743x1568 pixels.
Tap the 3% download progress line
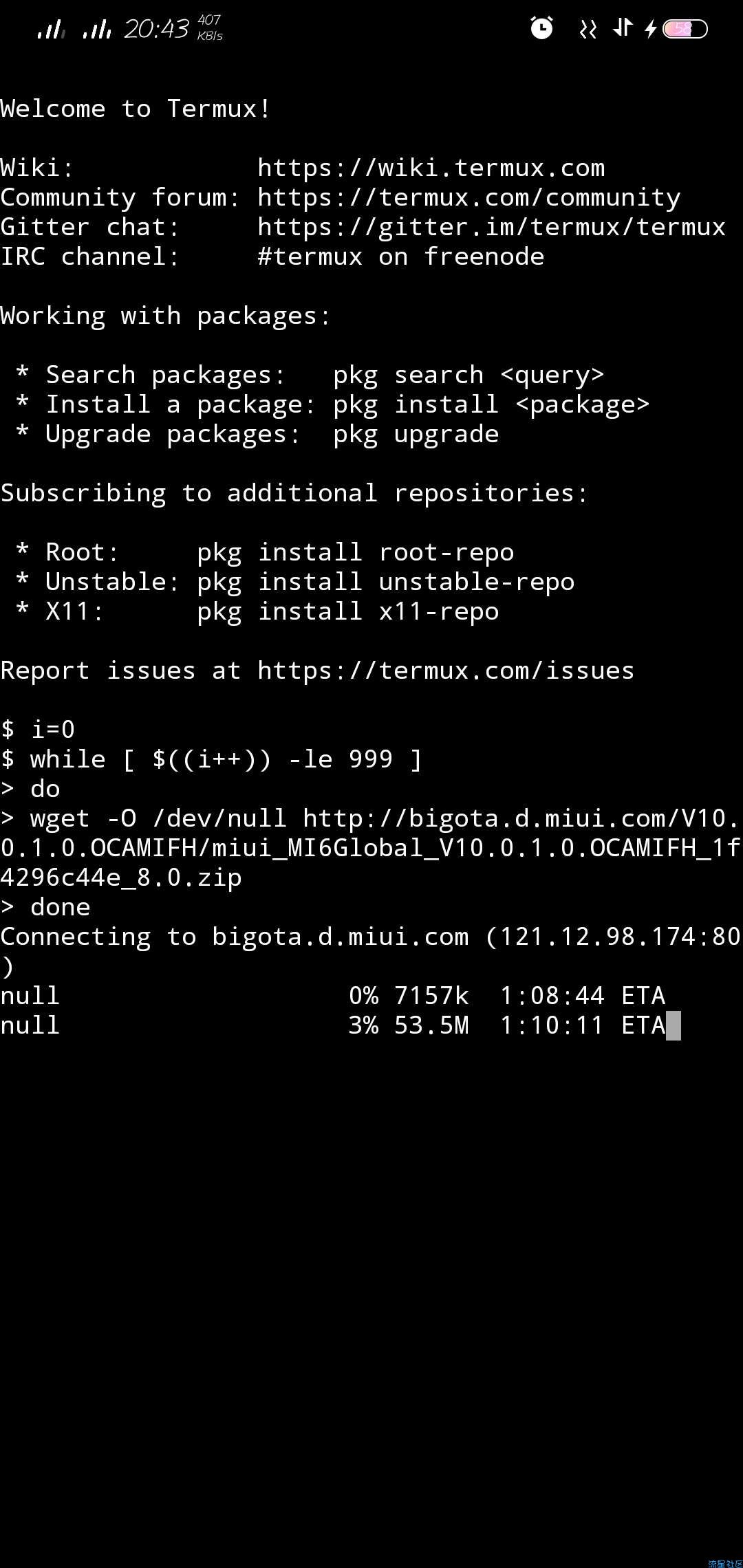tap(333, 1025)
